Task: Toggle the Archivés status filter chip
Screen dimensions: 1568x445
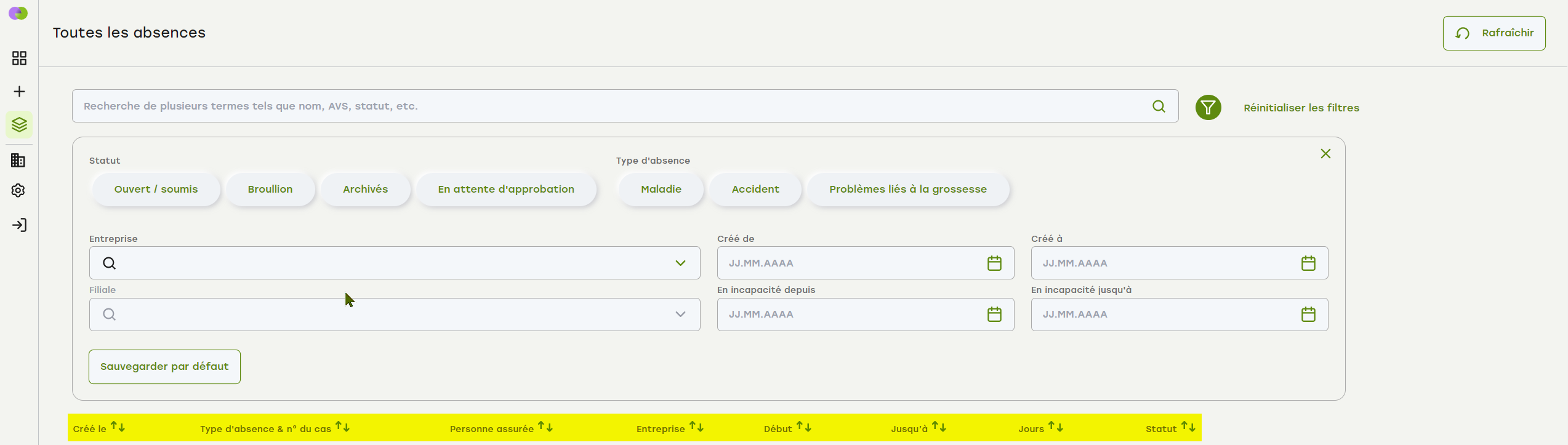Action: coord(365,190)
